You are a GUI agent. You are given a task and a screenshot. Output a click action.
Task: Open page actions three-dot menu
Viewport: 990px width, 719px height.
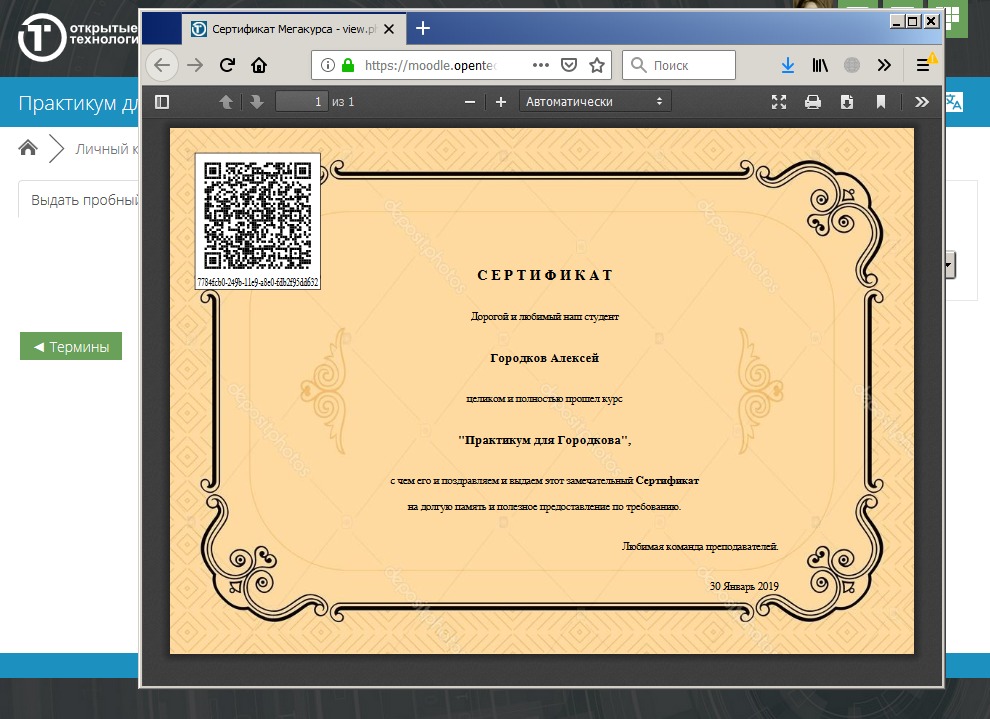pos(540,65)
